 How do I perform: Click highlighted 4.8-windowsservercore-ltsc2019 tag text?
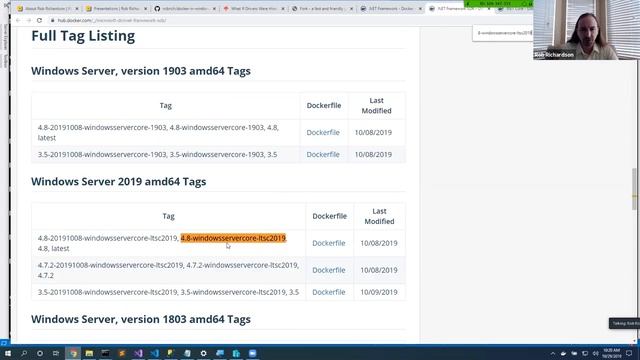[x=233, y=238]
